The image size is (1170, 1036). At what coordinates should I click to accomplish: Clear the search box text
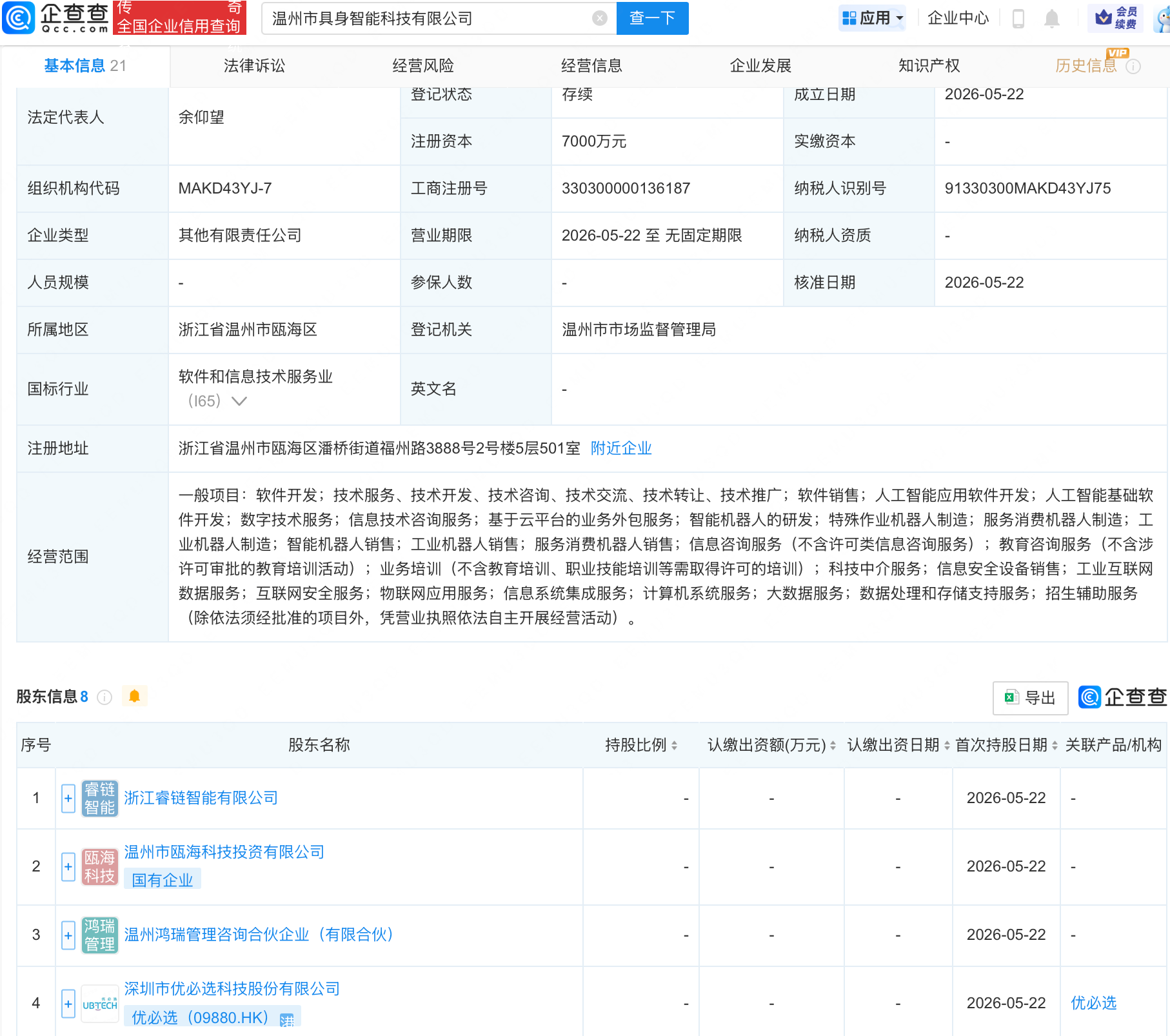(x=599, y=18)
